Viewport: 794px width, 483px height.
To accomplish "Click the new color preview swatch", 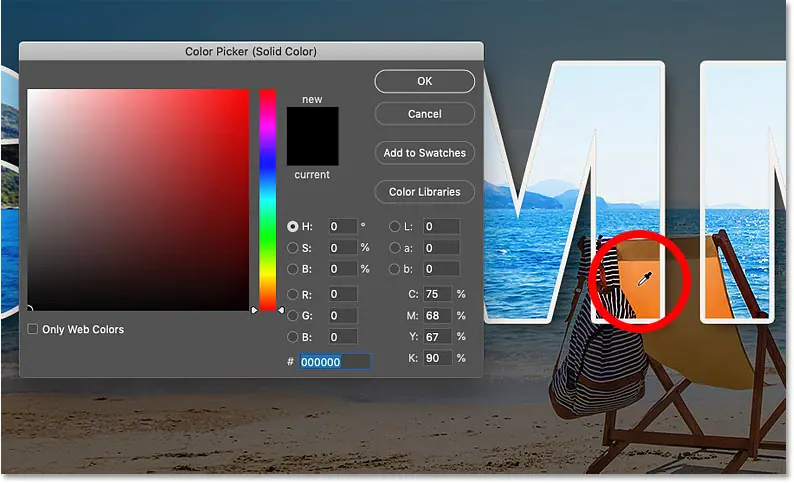I will point(312,122).
